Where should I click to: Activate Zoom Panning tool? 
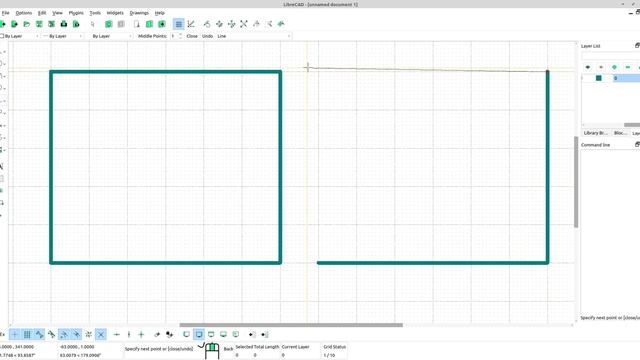(281, 24)
